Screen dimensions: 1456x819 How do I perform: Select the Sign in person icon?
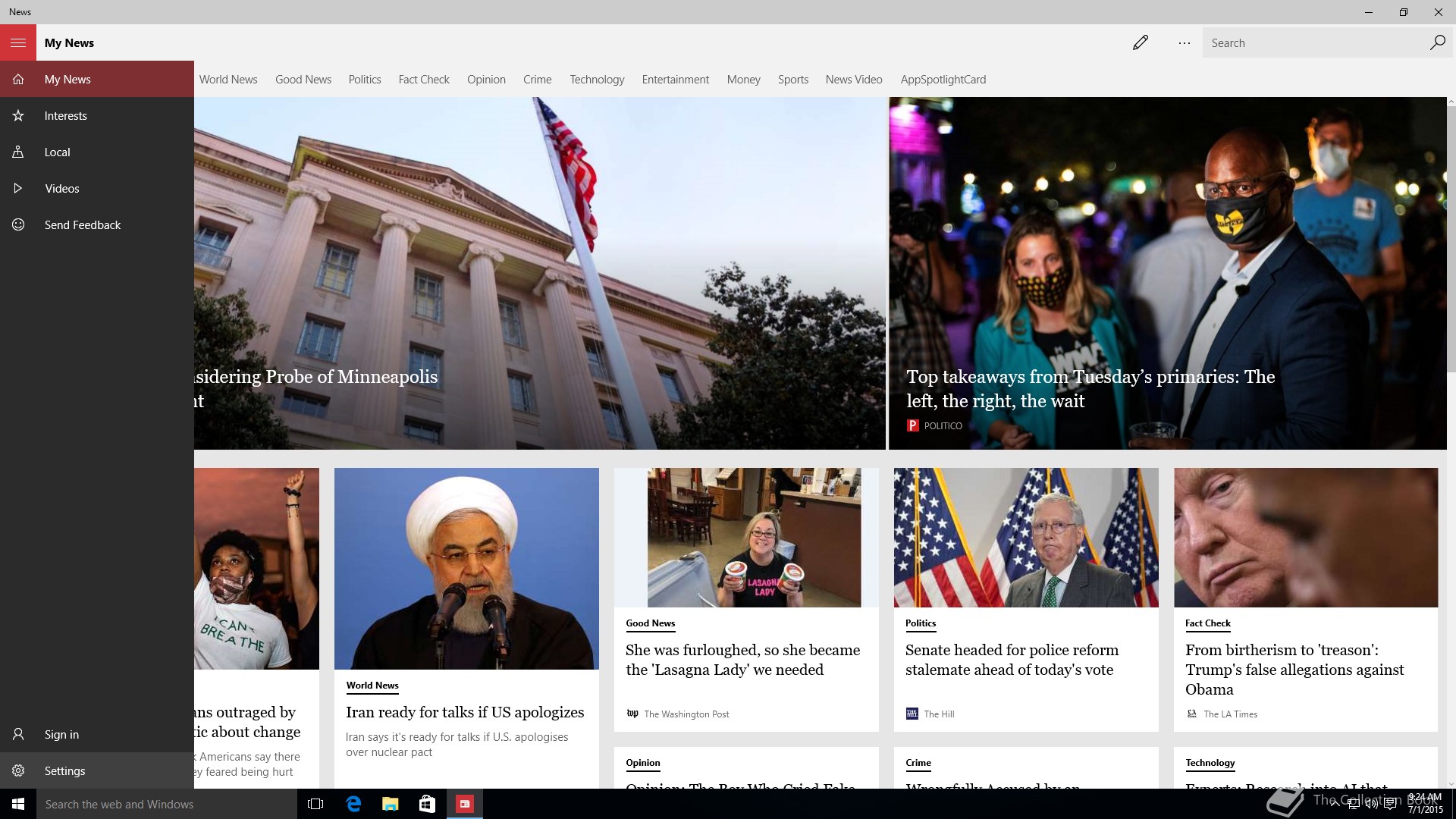(18, 734)
